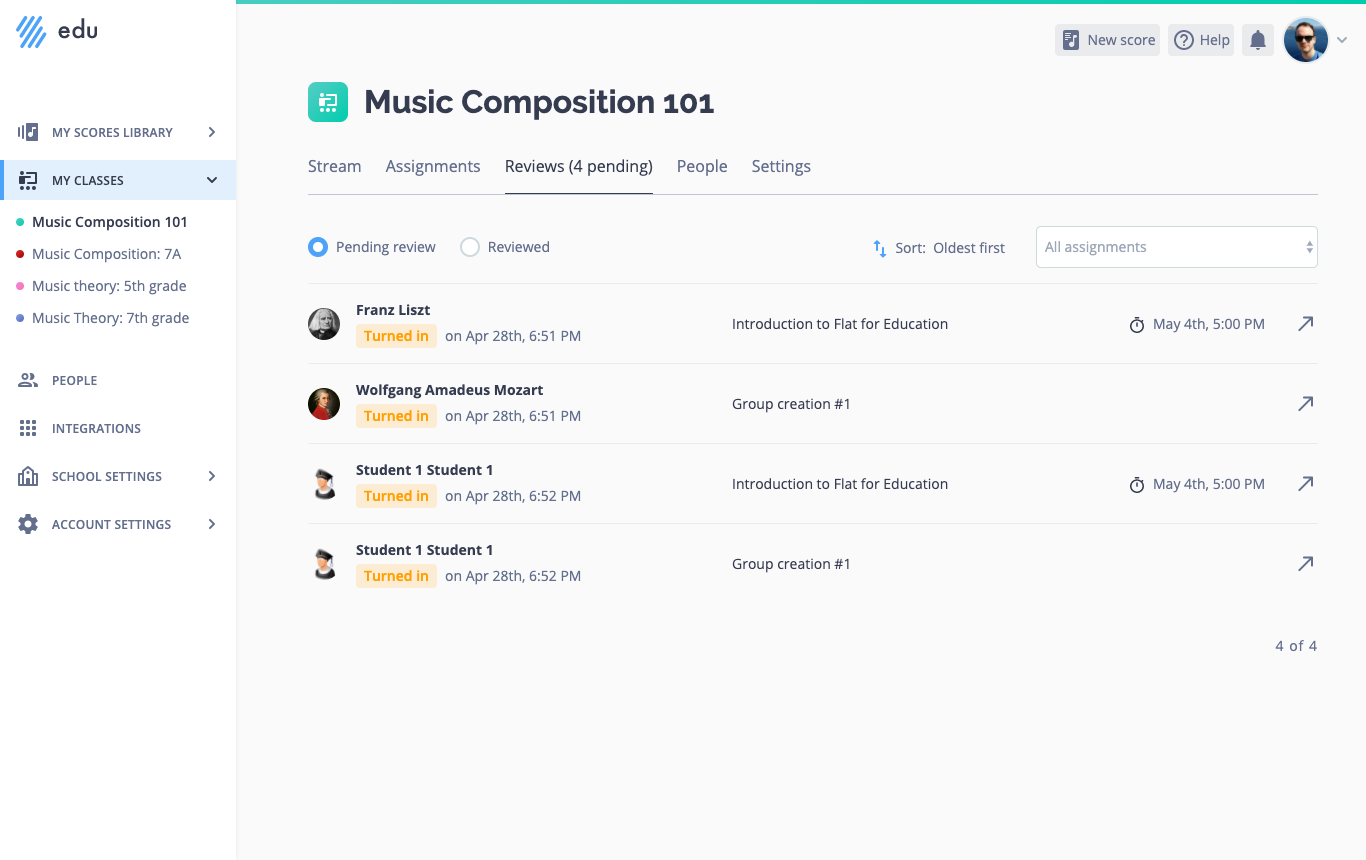Click MY SCORES LIBRARY label in sidebar
The image size is (1366, 860).
pyautogui.click(x=112, y=132)
